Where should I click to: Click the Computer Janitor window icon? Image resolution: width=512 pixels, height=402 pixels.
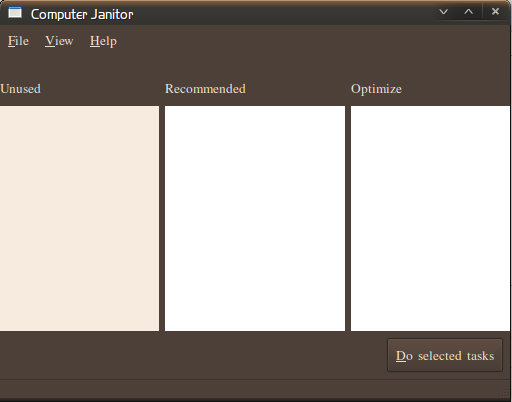(15, 13)
